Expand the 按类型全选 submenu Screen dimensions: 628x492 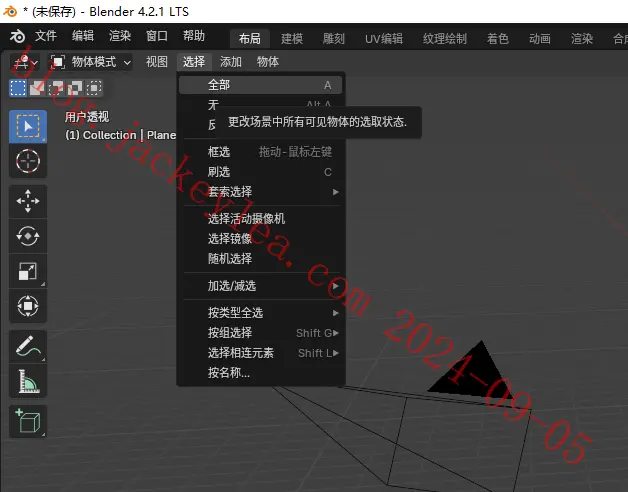point(260,313)
